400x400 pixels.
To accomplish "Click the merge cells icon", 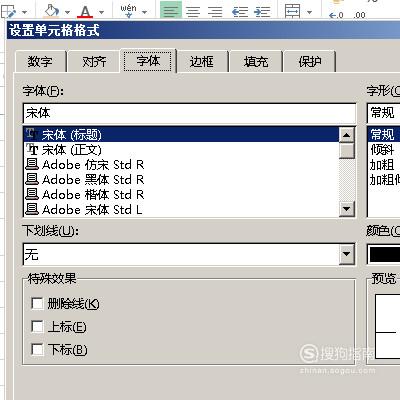I will pyautogui.click(x=292, y=11).
